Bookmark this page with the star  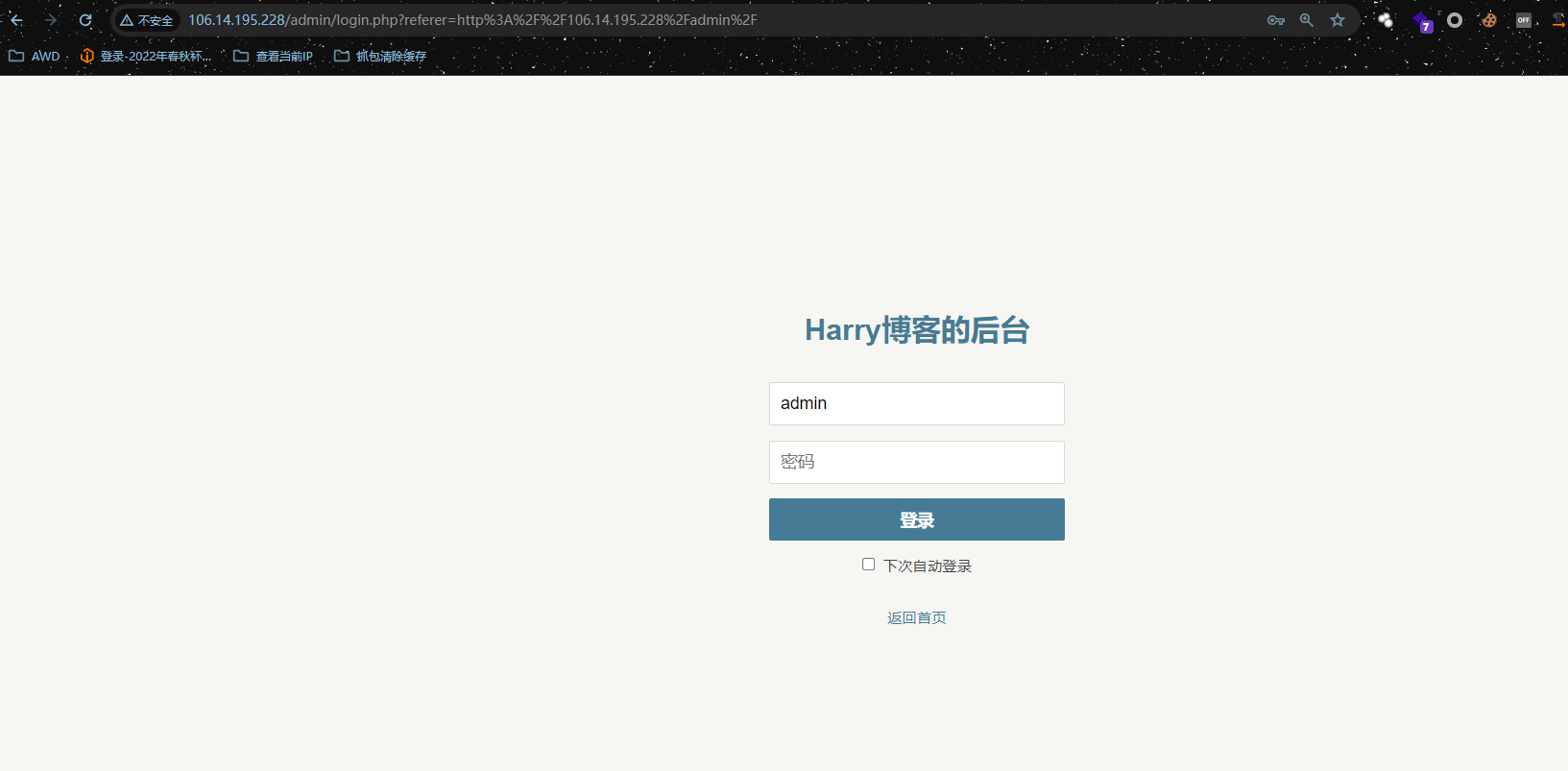1338,20
